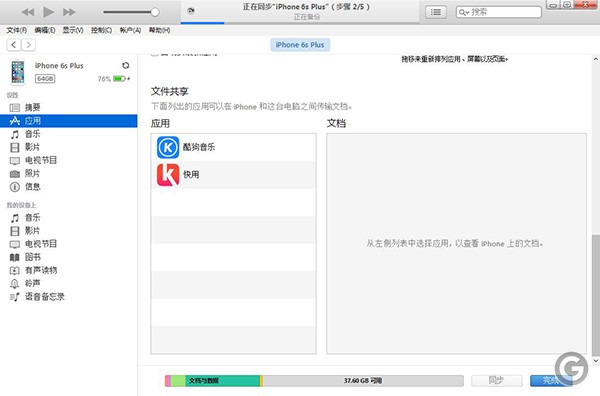Open the 帮助(H) menu

click(x=159, y=30)
